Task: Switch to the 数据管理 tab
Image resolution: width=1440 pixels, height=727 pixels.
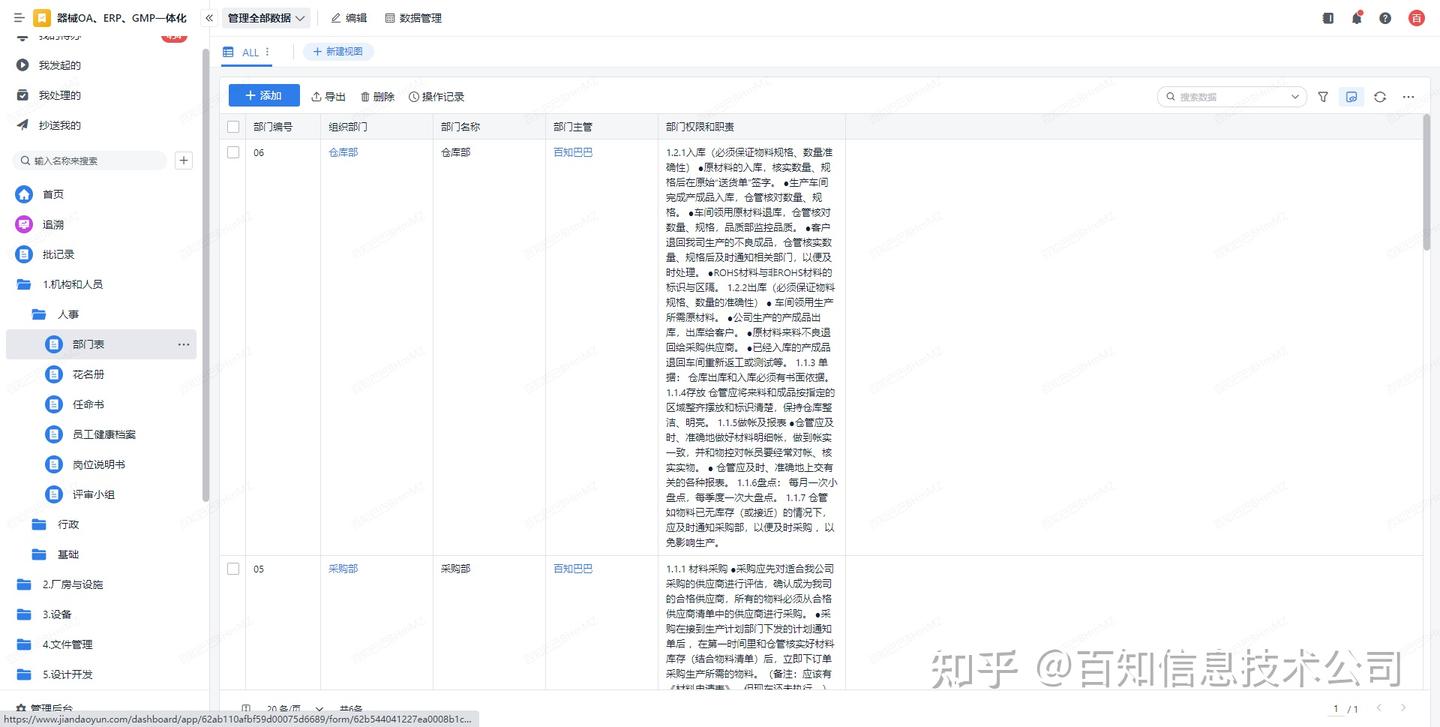Action: (x=413, y=18)
